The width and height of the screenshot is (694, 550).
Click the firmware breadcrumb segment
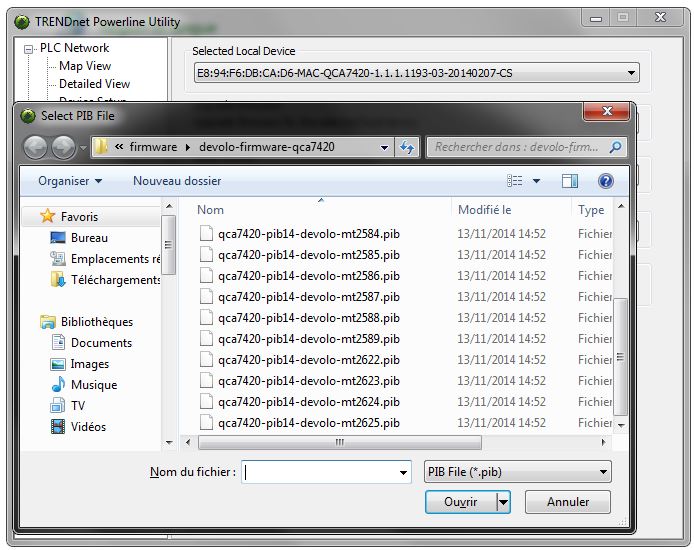pyautogui.click(x=153, y=147)
